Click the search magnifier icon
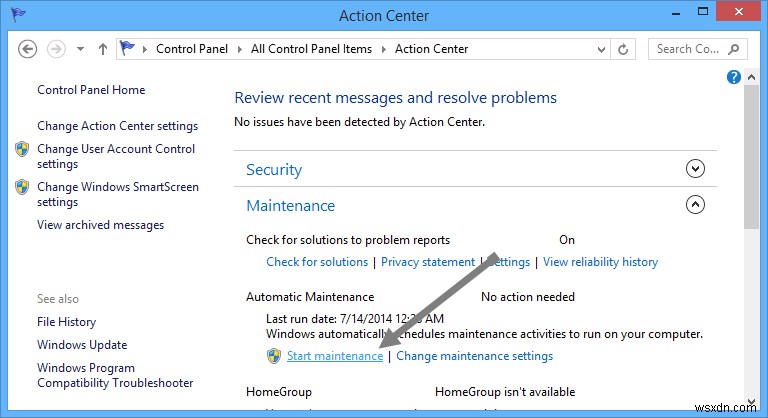This screenshot has width=768, height=418. pos(734,49)
